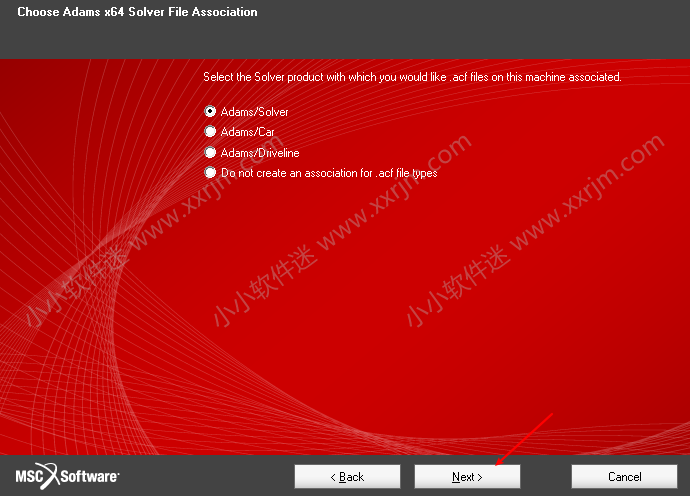The height and width of the screenshot is (496, 690).
Task: Click the MSC Software logo
Action: (x=67, y=476)
